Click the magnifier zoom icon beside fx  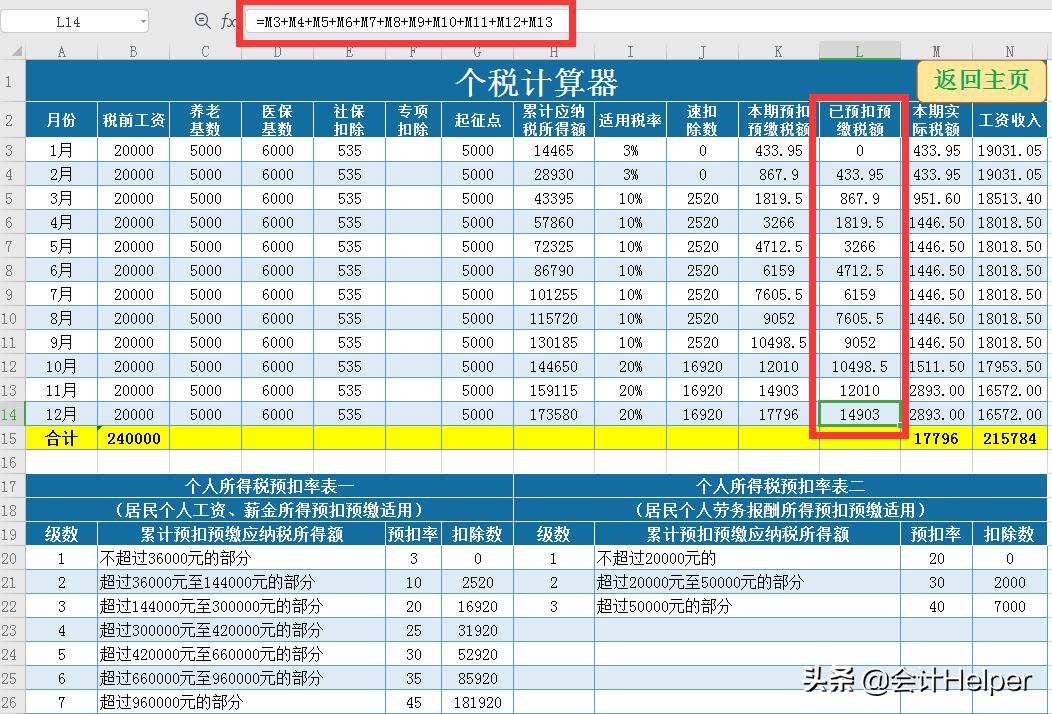point(202,20)
